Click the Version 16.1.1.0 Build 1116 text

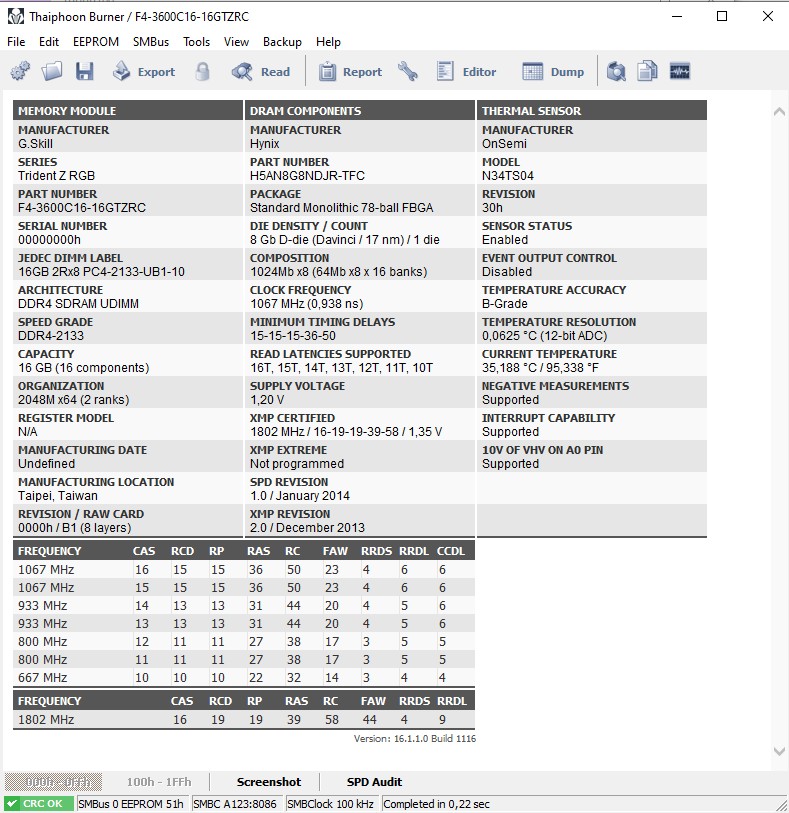click(415, 738)
